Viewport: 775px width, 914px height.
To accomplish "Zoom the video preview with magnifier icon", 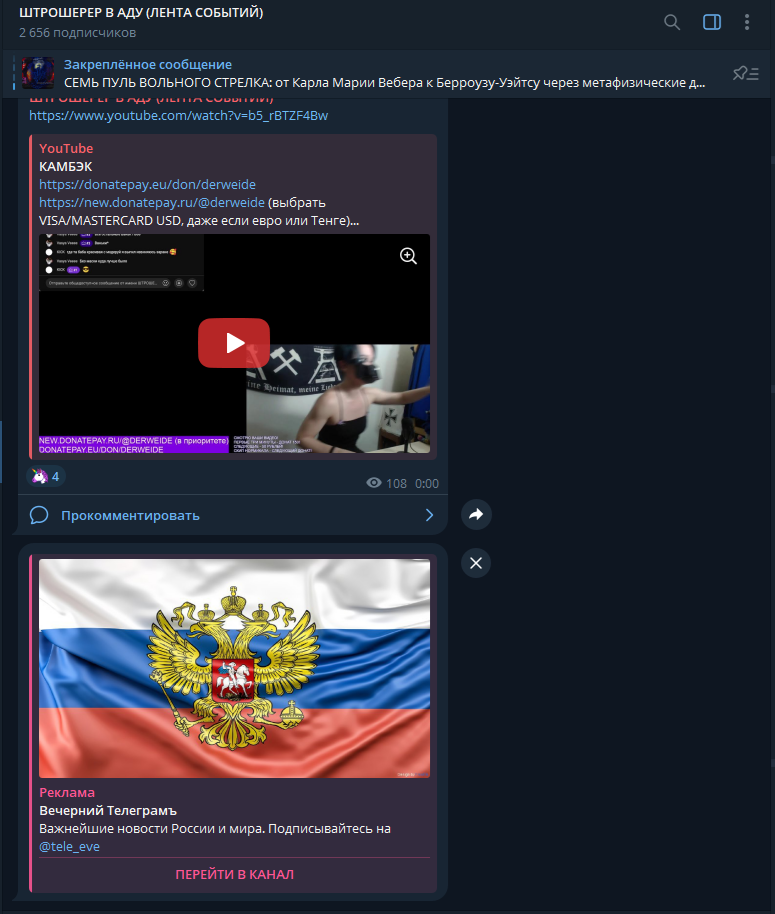I will (x=408, y=256).
